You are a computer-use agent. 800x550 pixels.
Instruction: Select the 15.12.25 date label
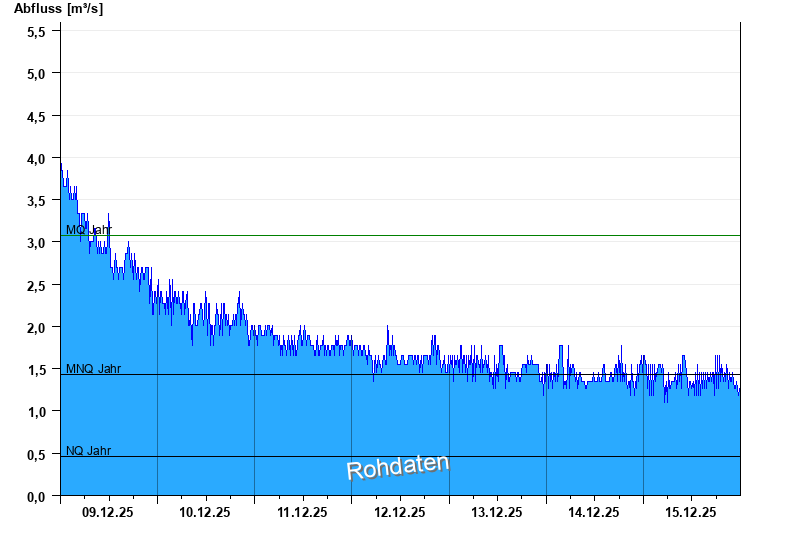[691, 512]
